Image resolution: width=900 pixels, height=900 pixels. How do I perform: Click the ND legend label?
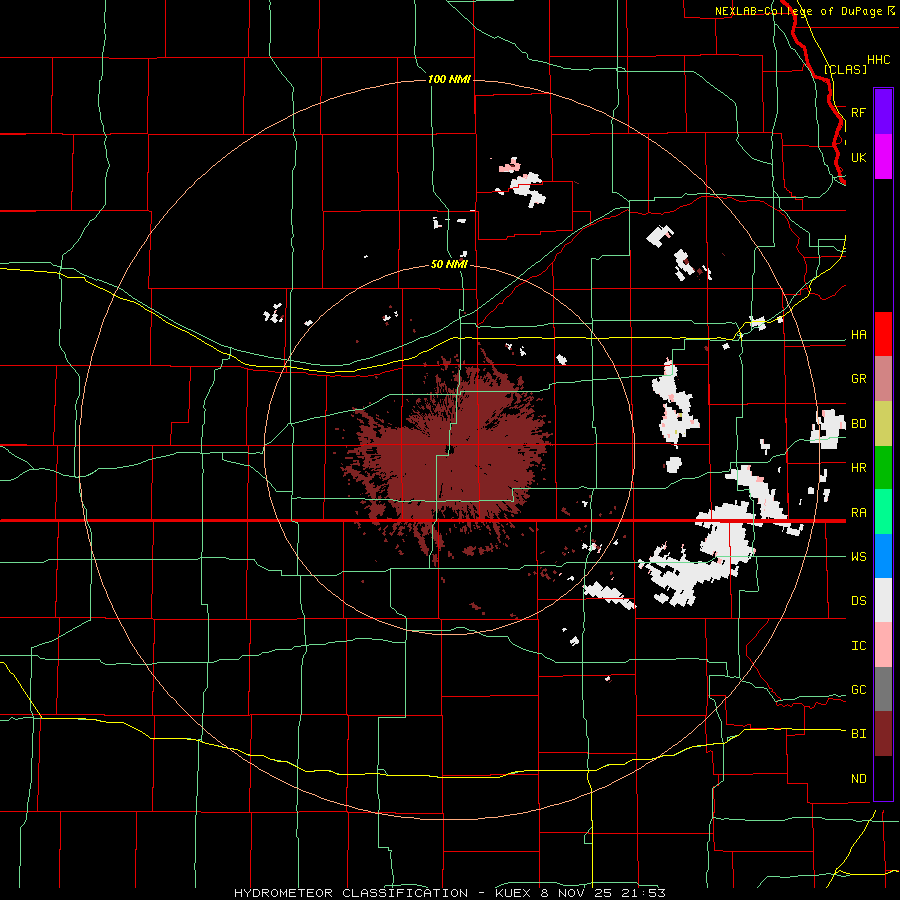tap(858, 779)
